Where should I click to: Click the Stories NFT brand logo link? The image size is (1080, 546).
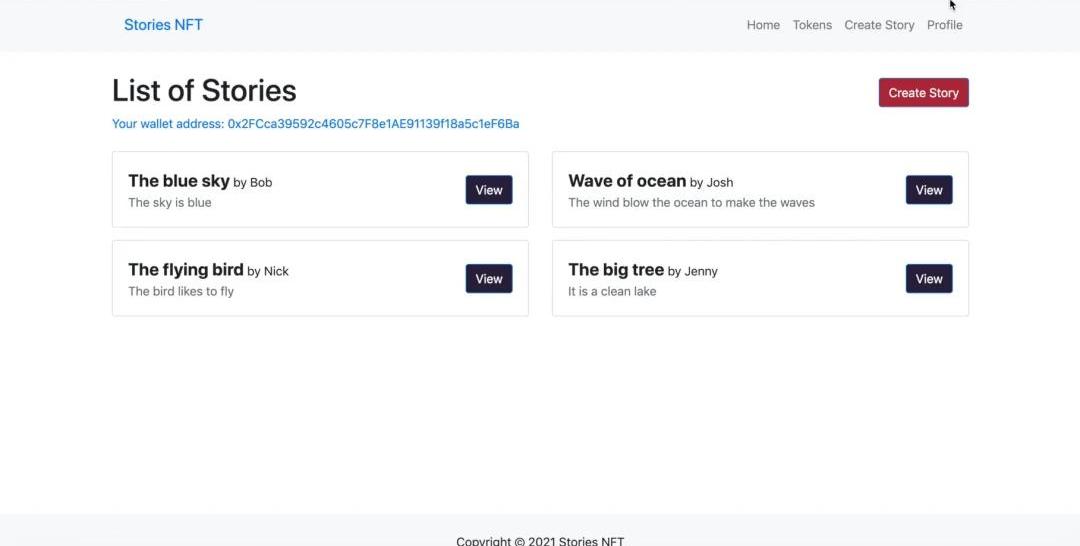pyautogui.click(x=163, y=25)
